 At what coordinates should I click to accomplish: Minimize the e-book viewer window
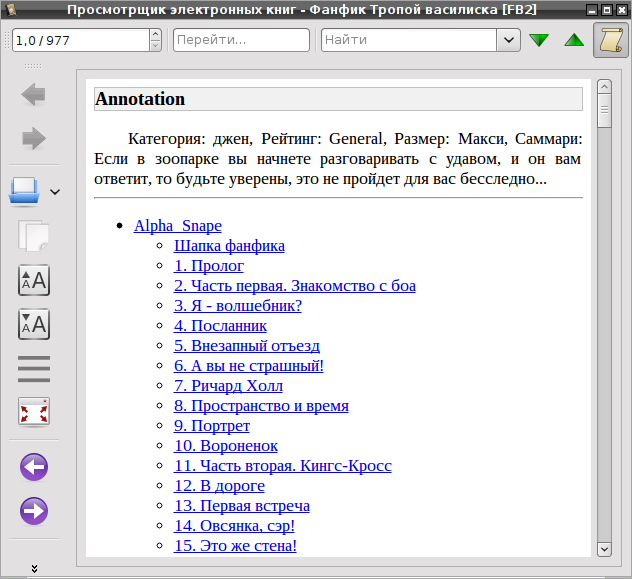(592, 10)
